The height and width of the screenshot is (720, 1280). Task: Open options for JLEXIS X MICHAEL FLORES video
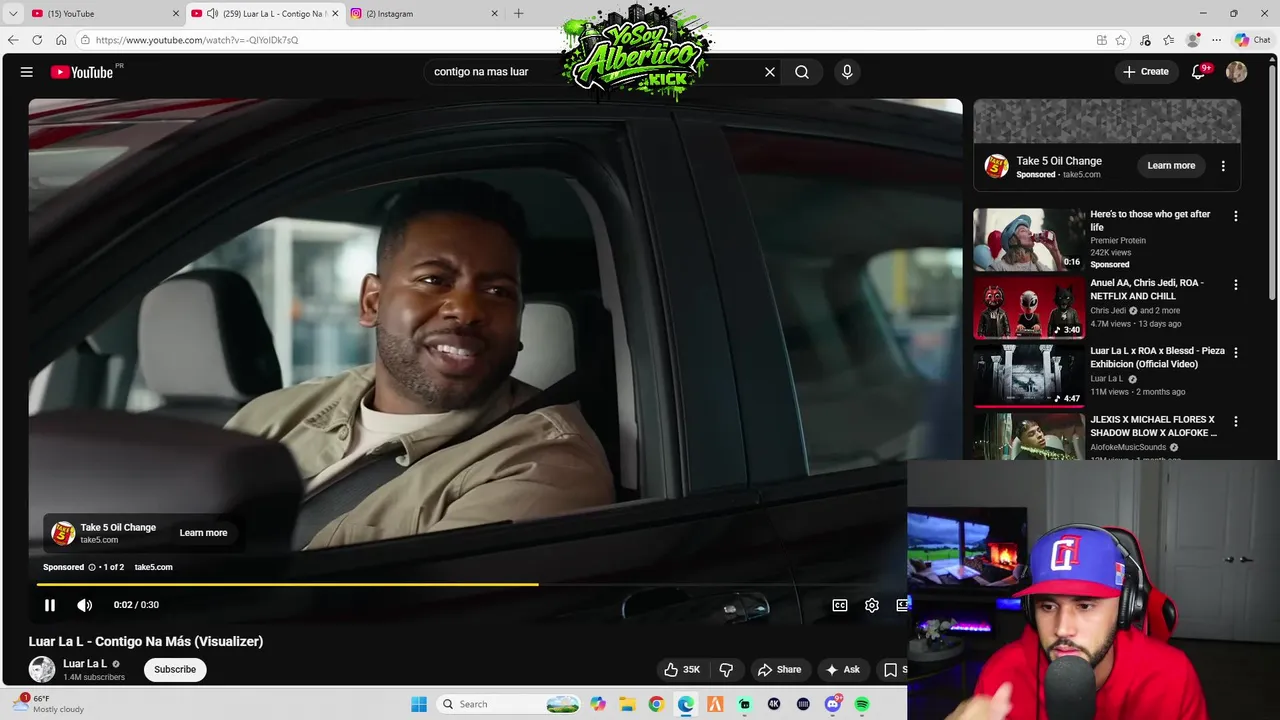click(1236, 422)
